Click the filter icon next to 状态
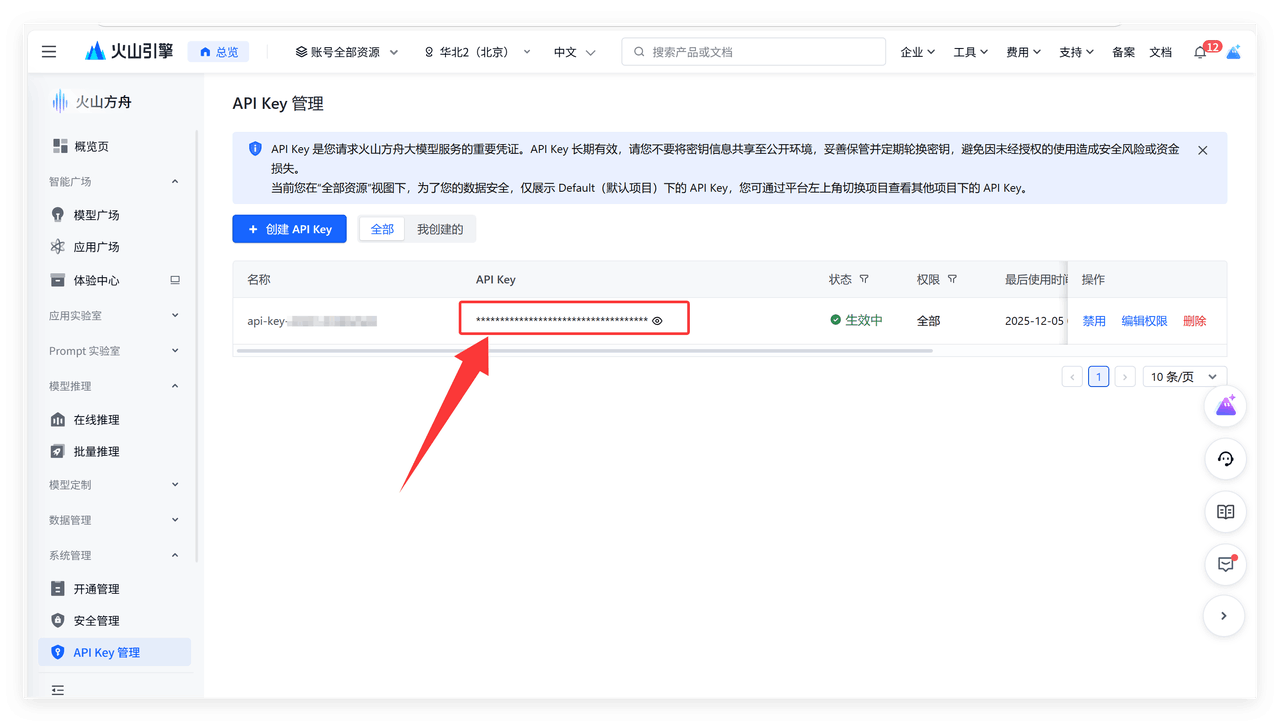This screenshot has width=1280, height=722. click(864, 280)
